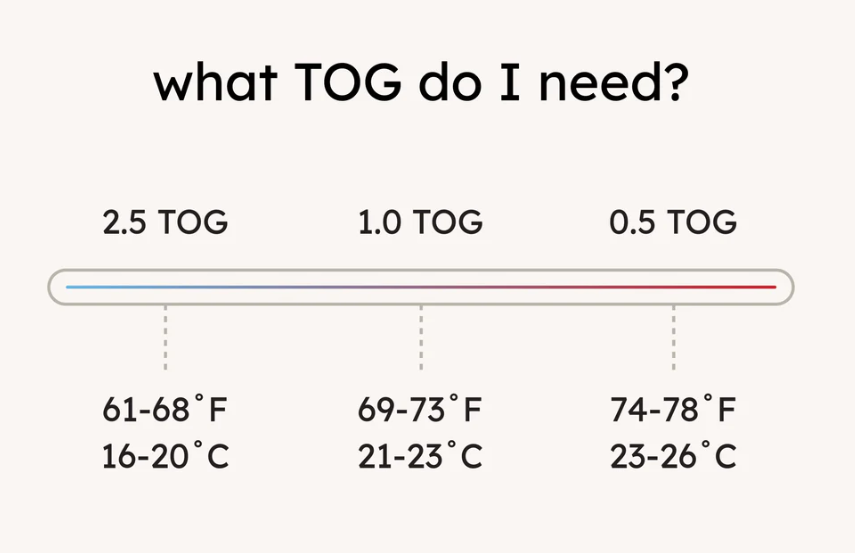Click the 61-68°F temperature text

coord(165,409)
